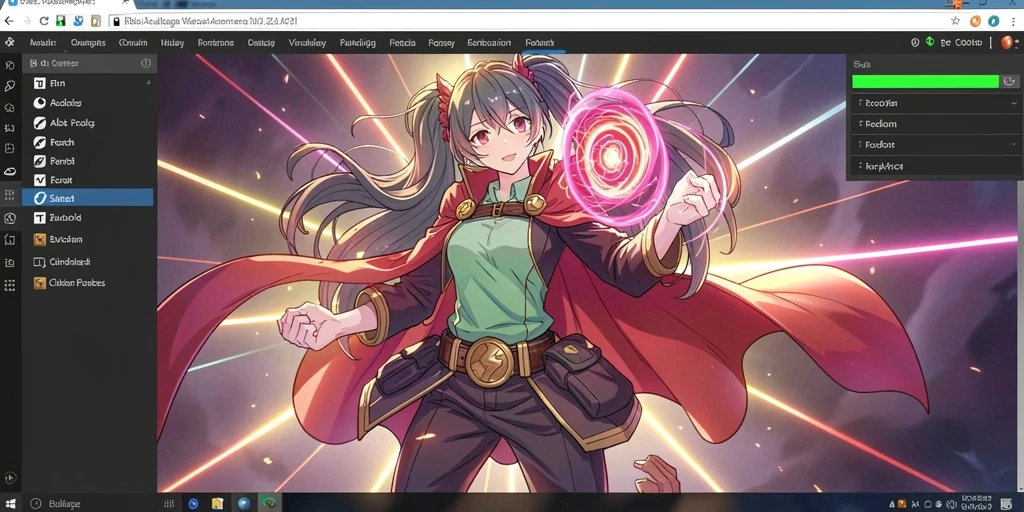Click the cloud-shaped icon in left sidebar

[10, 171]
